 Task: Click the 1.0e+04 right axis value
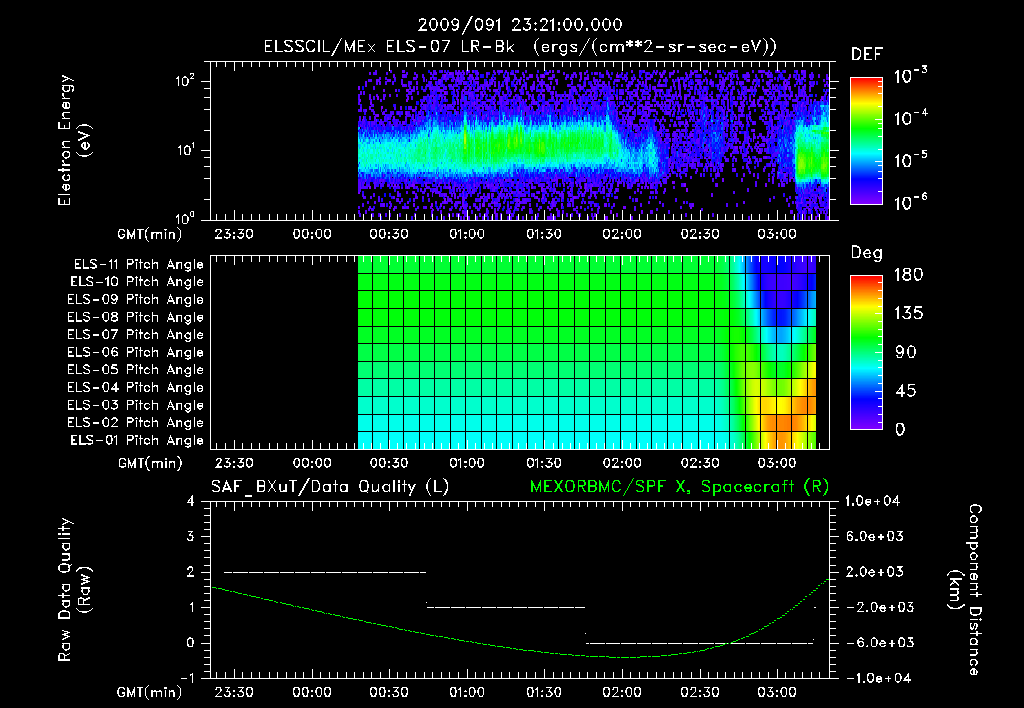(872, 501)
